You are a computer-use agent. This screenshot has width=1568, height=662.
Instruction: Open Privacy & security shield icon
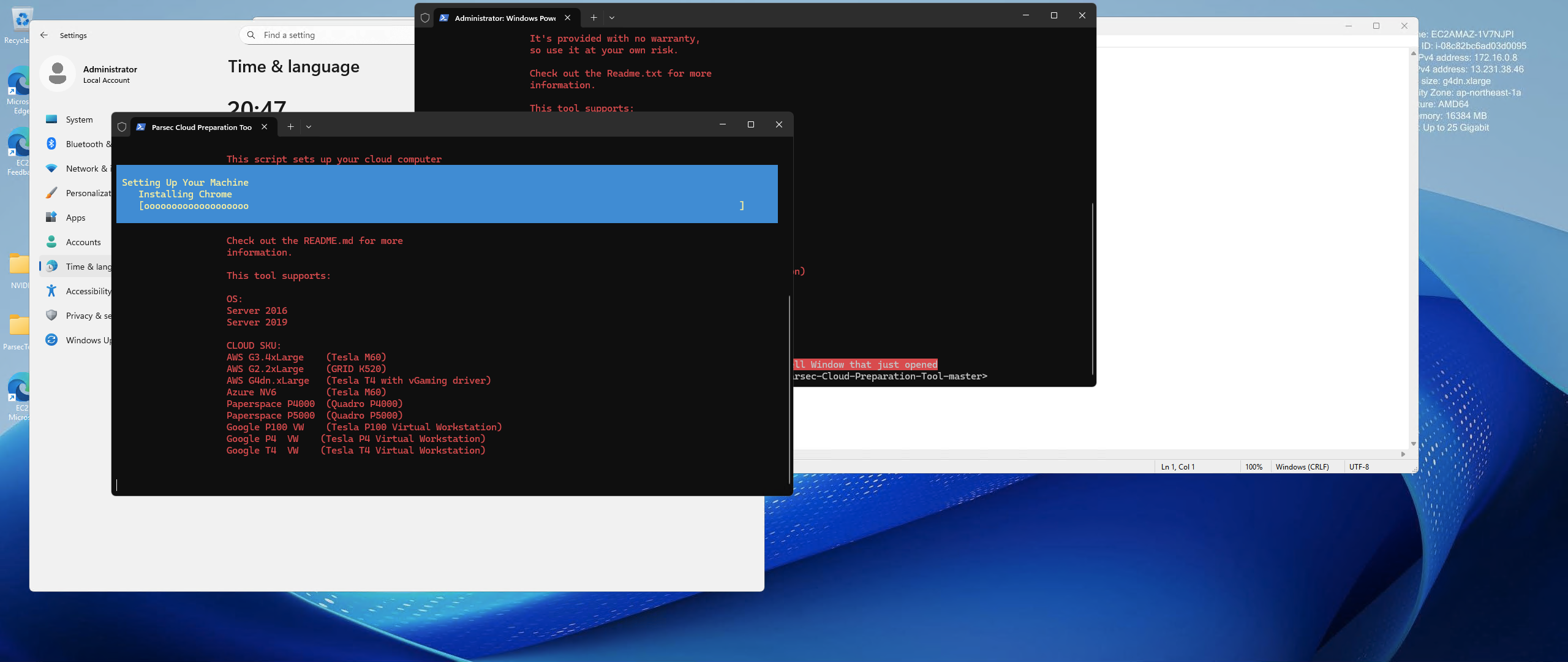[51, 316]
